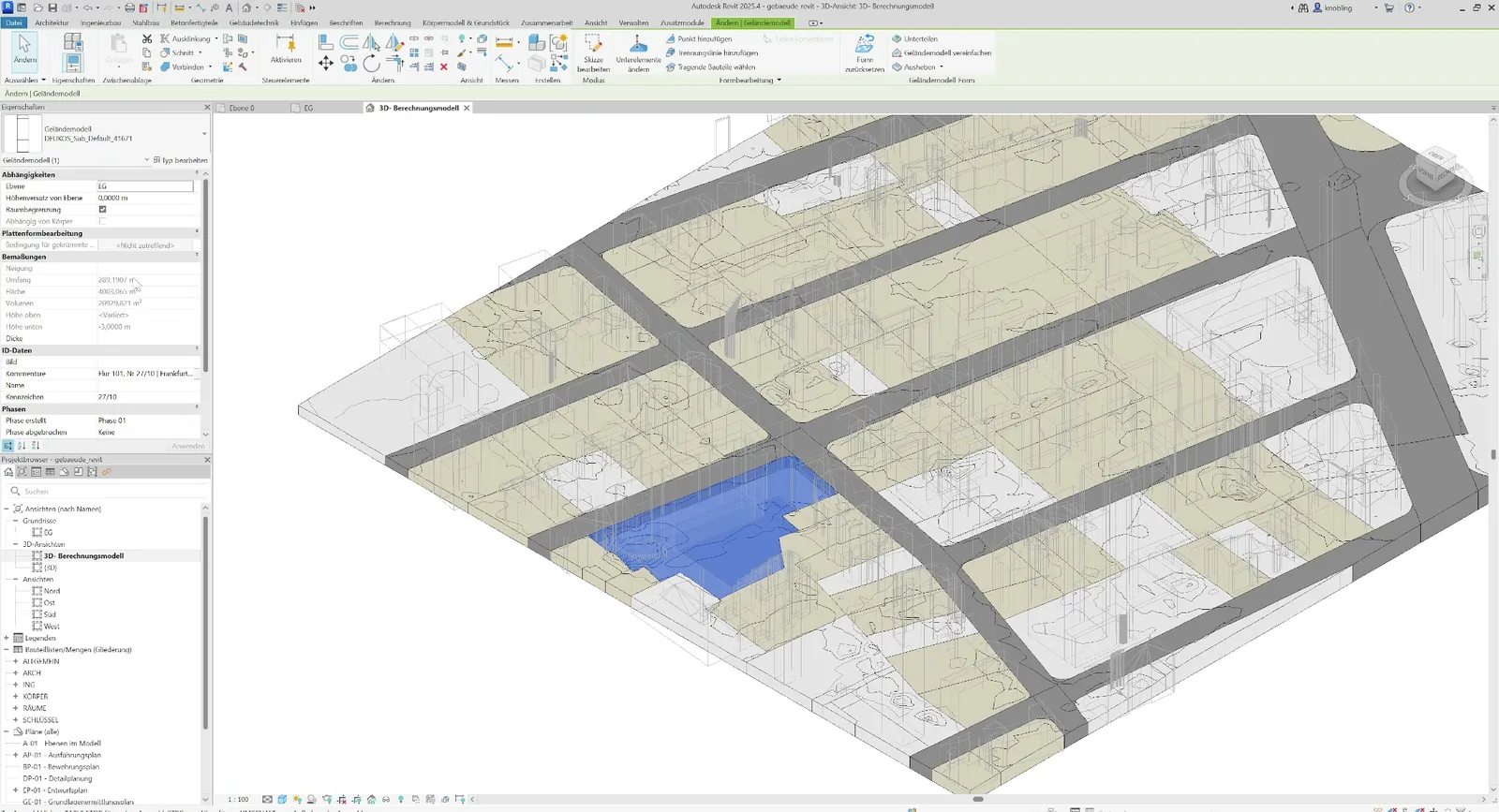Viewport: 1499px width, 812px height.
Task: Click the red Delete X icon
Action: click(x=444, y=66)
